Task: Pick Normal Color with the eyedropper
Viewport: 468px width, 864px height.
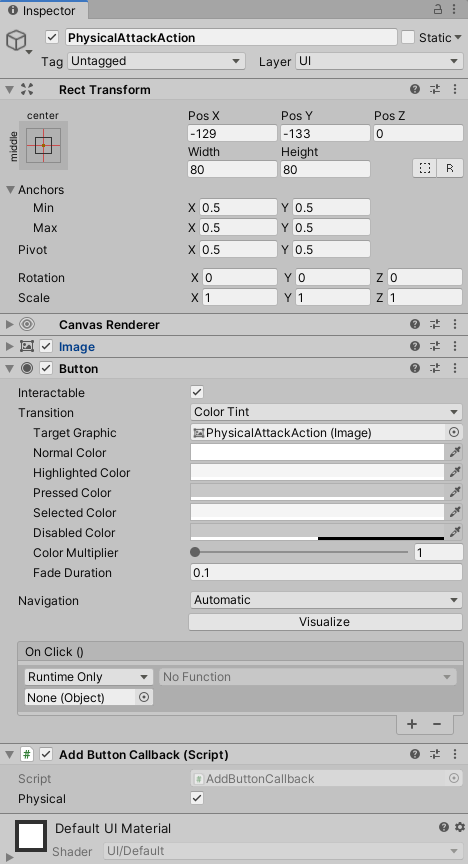Action: [454, 452]
